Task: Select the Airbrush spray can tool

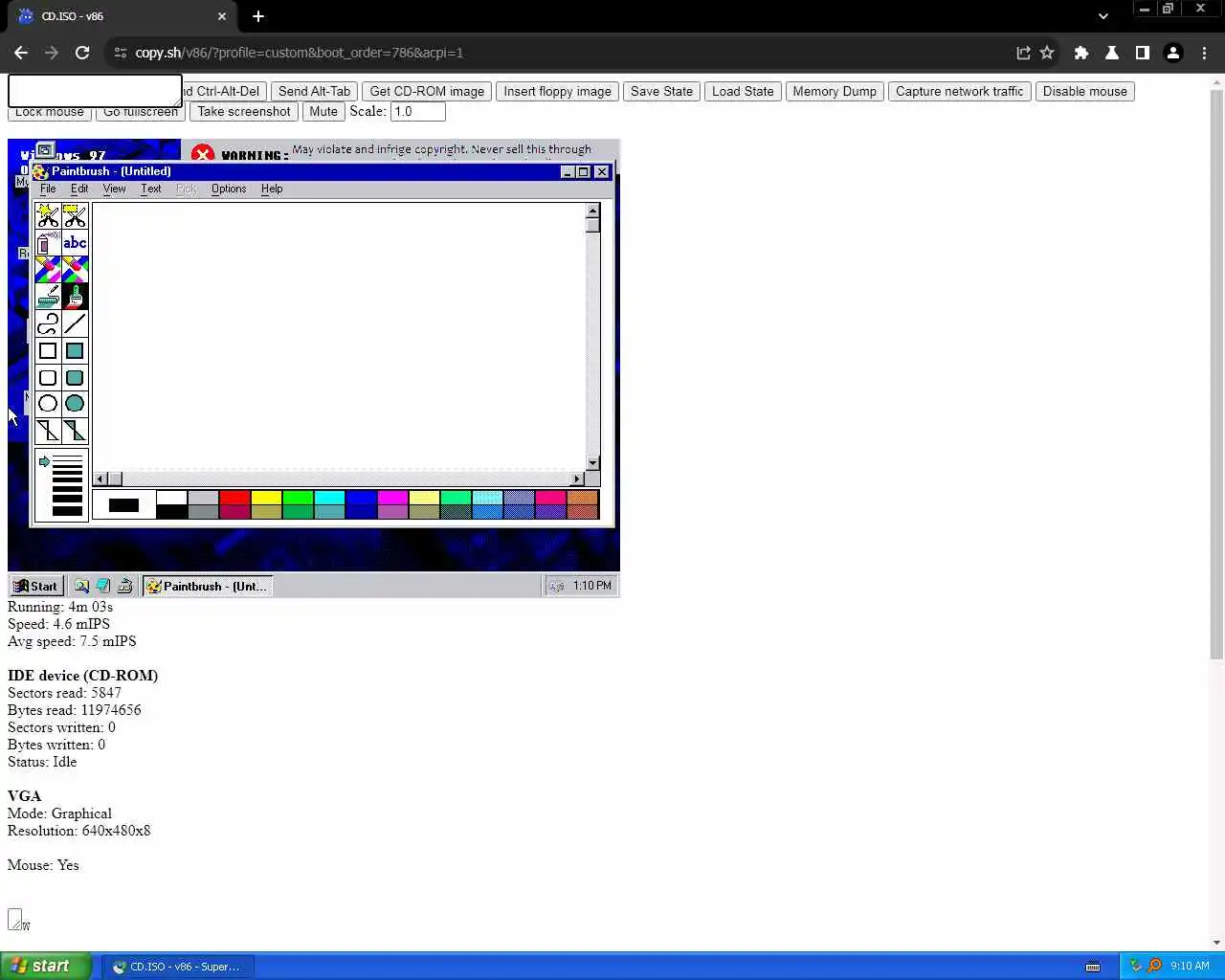Action: point(48,243)
